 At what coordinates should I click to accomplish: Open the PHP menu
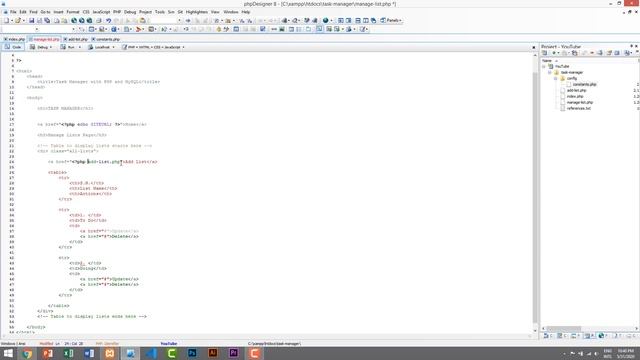(117, 12)
